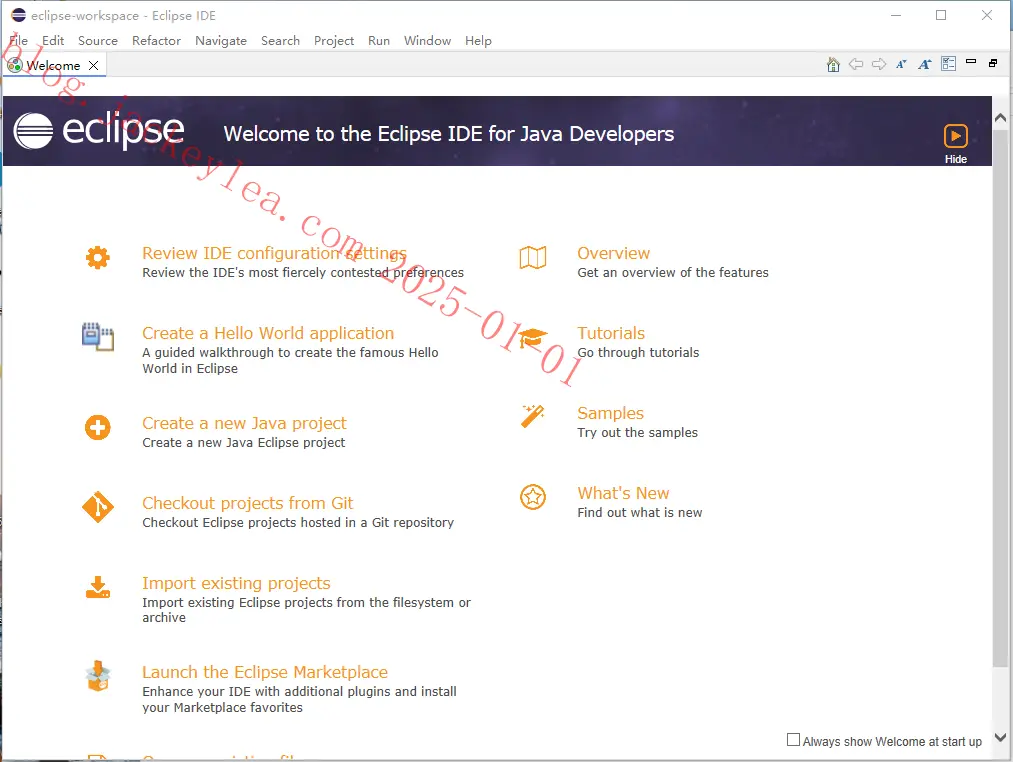Click text 'Go through tutorials'
The width and height of the screenshot is (1013, 762).
[638, 353]
